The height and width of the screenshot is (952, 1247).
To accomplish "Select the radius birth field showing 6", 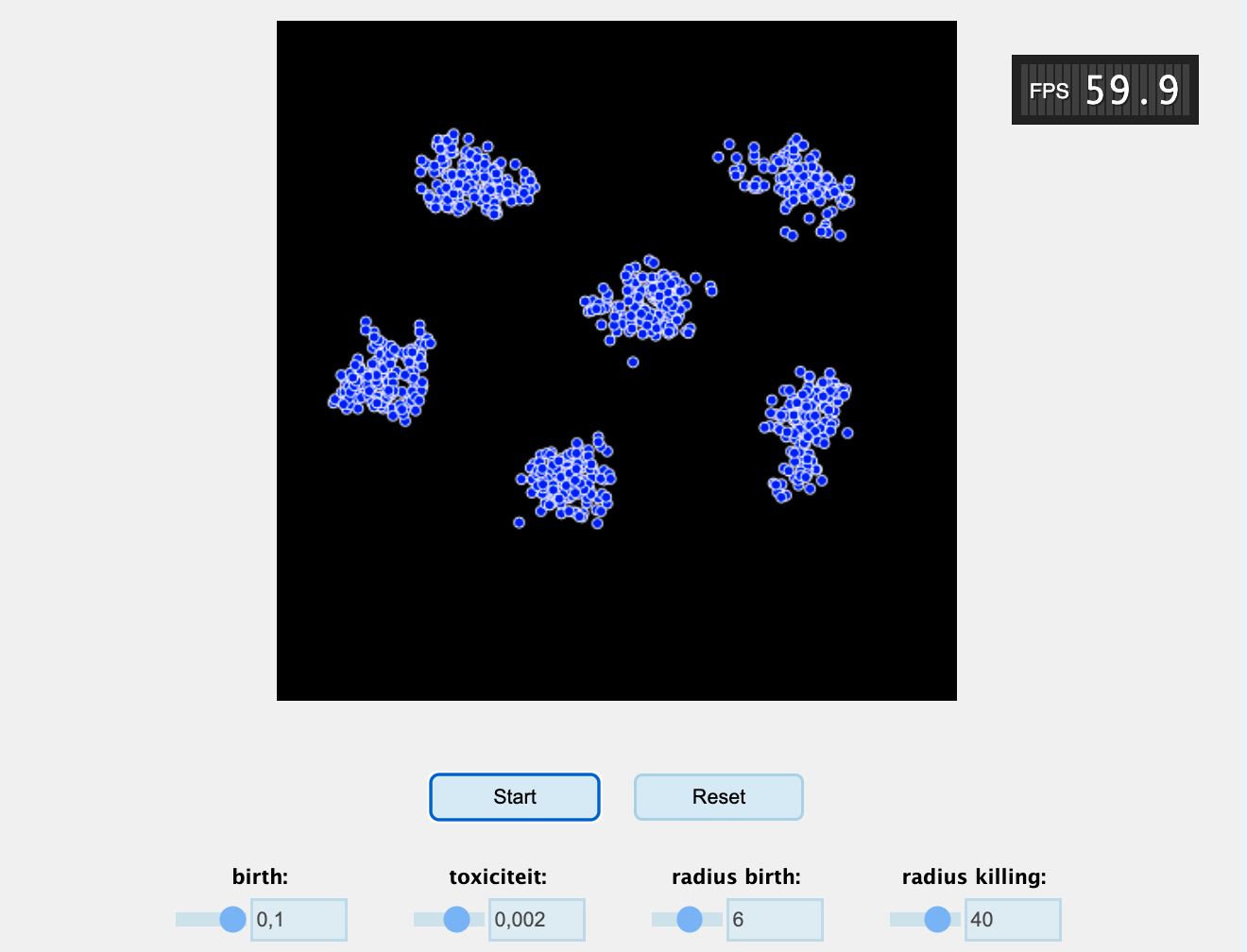I will click(775, 919).
